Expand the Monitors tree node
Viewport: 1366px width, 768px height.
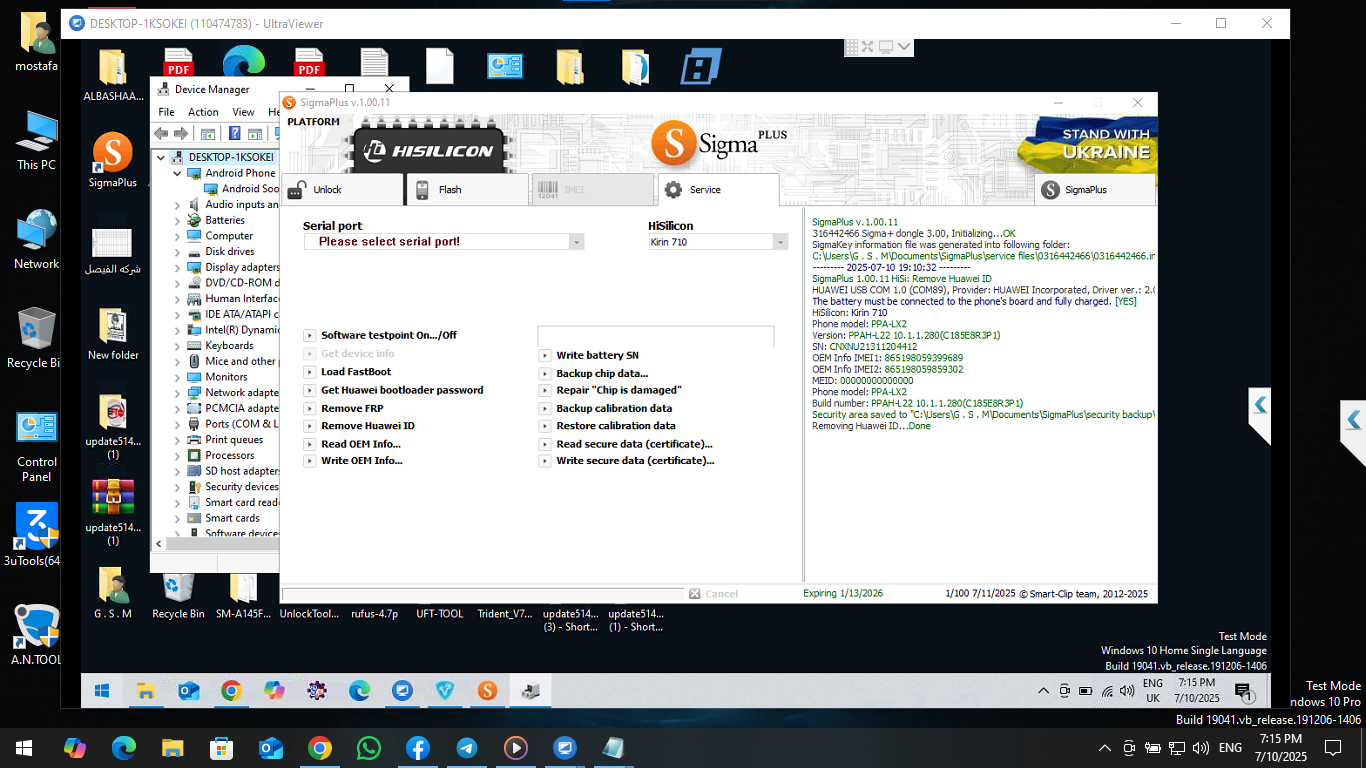pos(178,377)
